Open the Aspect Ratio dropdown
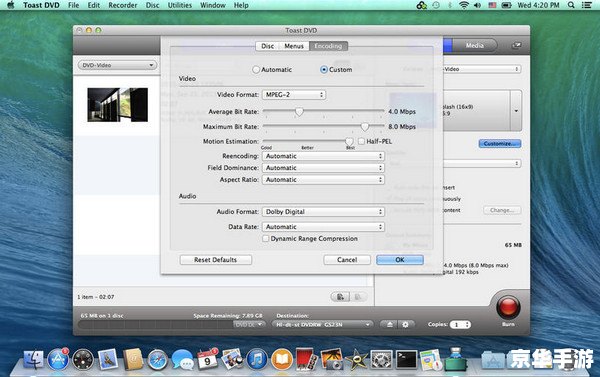Screen dimensions: 600x377 tap(323, 180)
